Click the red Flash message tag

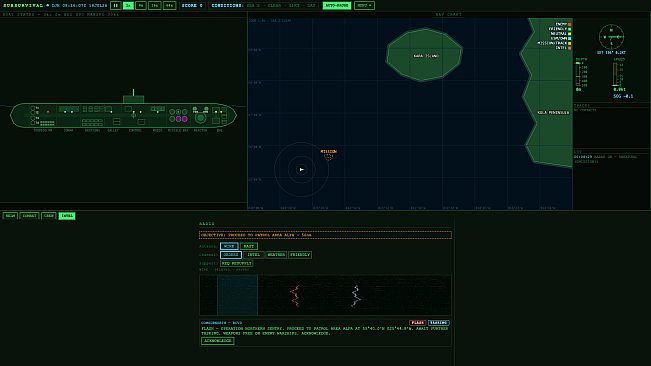tap(417, 322)
